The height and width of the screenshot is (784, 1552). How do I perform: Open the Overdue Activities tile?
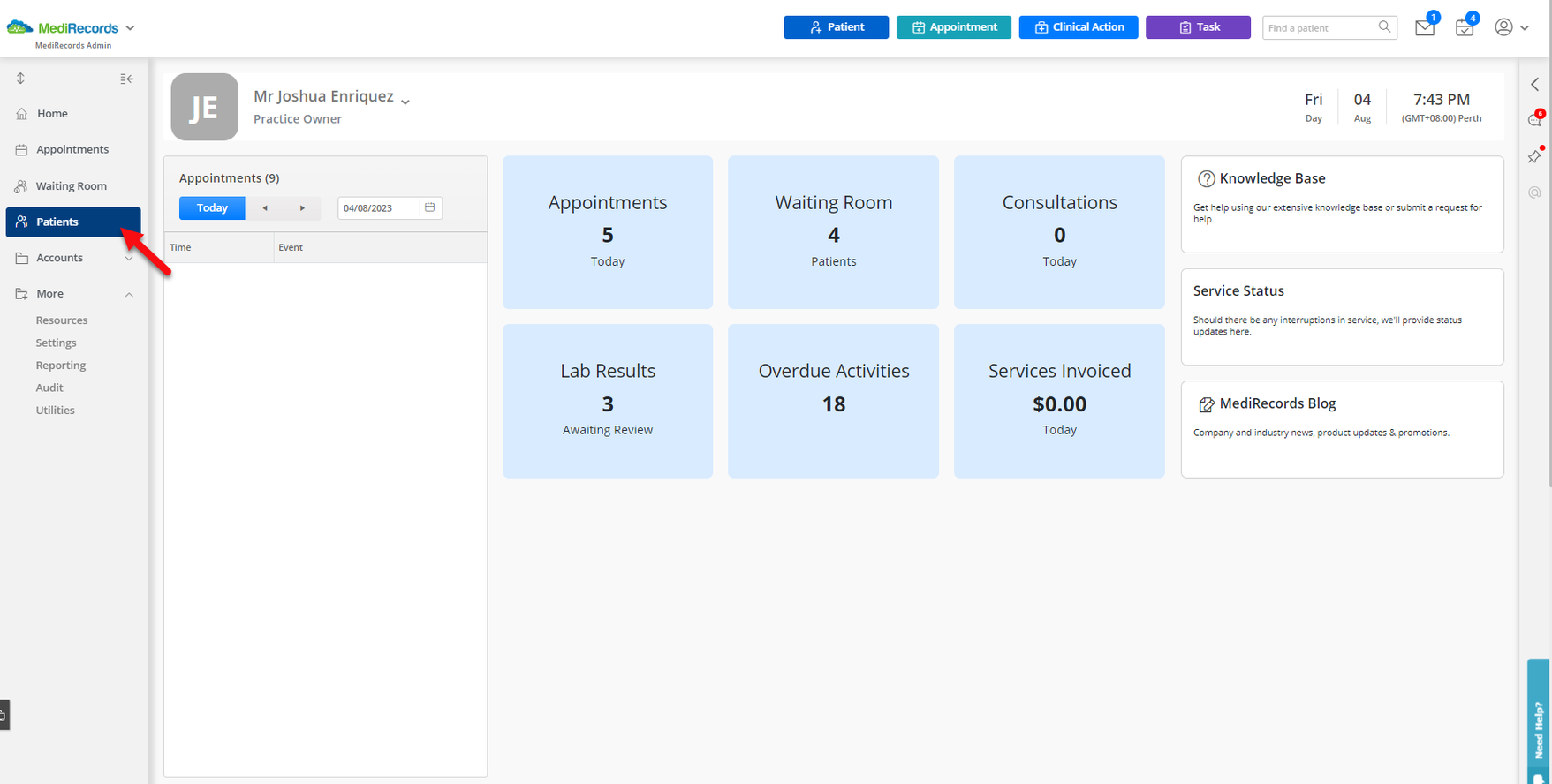(833, 401)
